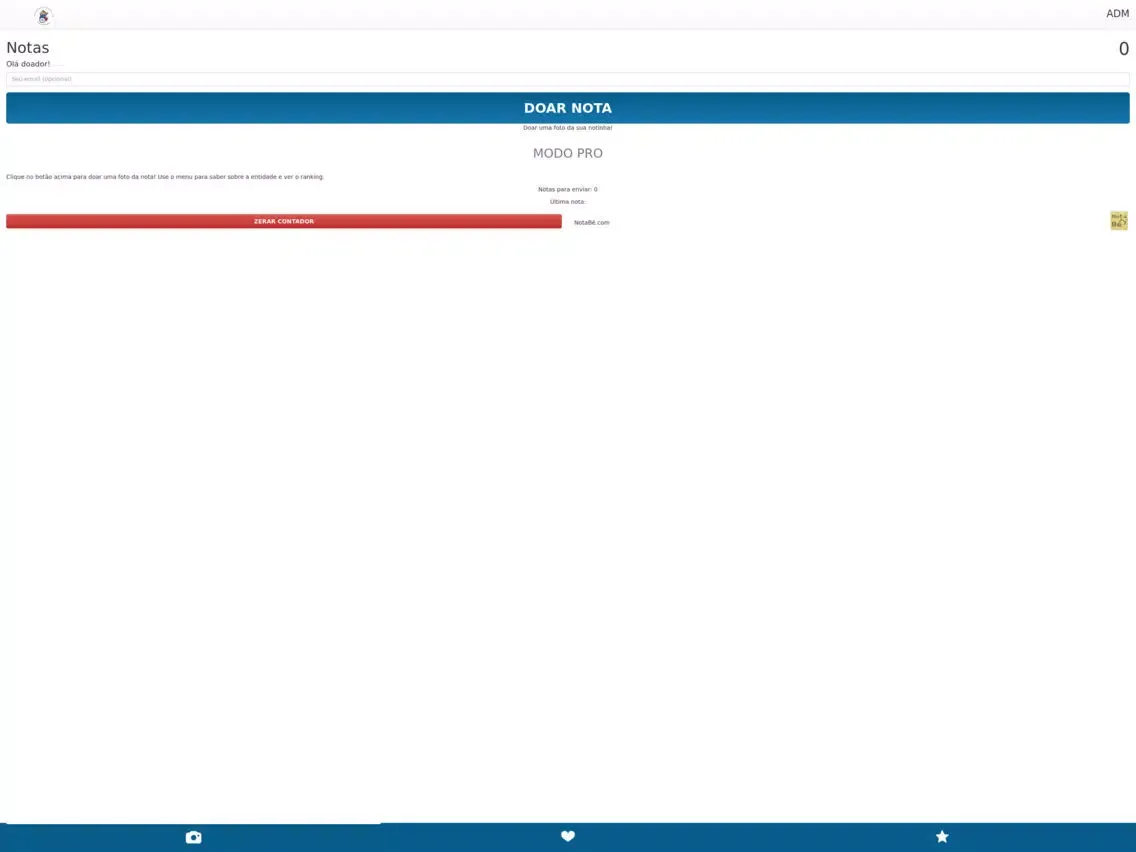Screen dimensions: 1136x852
Task: Click the instructions text starting 'Clique no botão'
Action: [x=165, y=177]
